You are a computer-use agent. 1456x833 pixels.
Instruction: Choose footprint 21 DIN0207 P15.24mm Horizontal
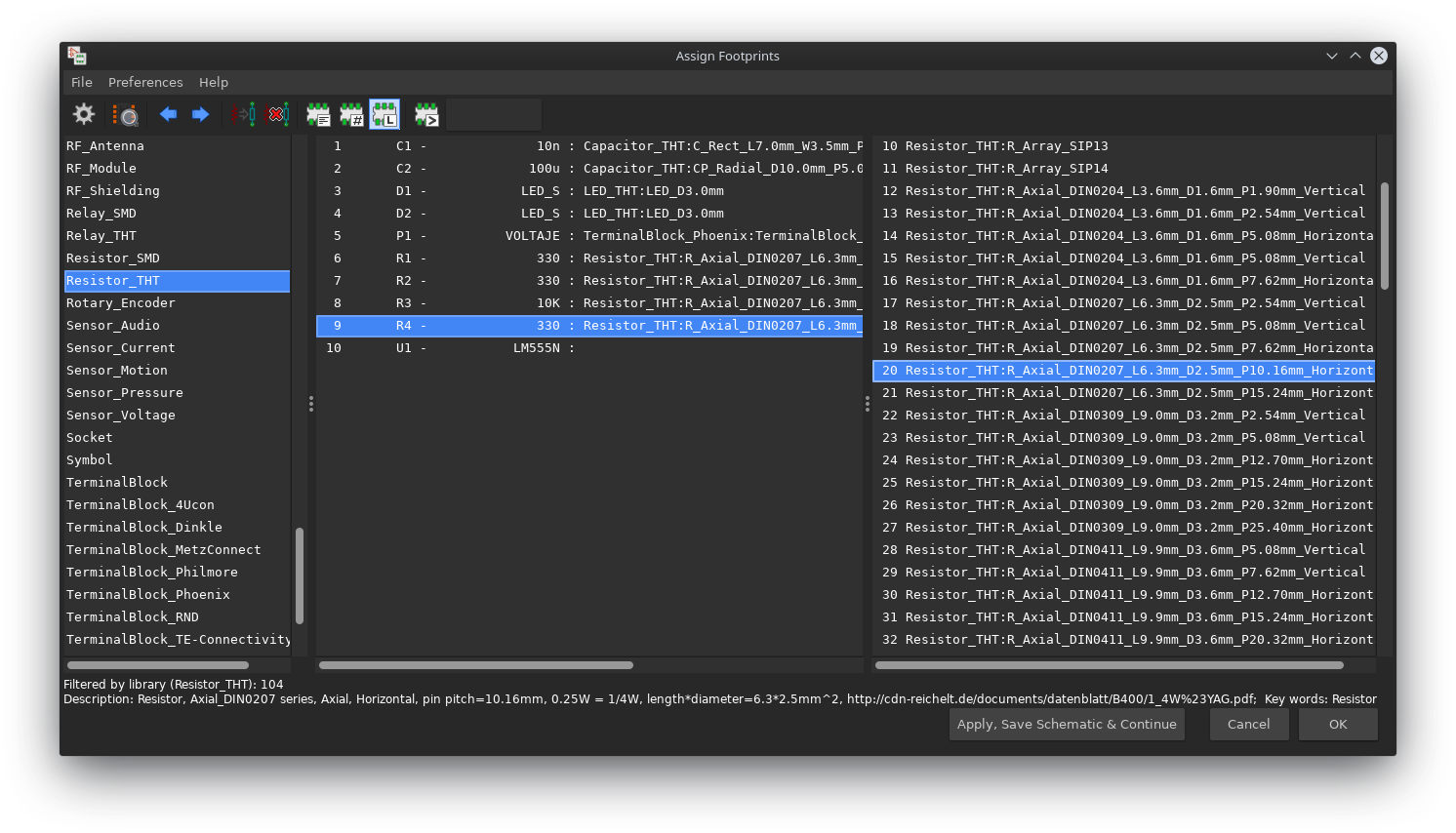click(1123, 392)
